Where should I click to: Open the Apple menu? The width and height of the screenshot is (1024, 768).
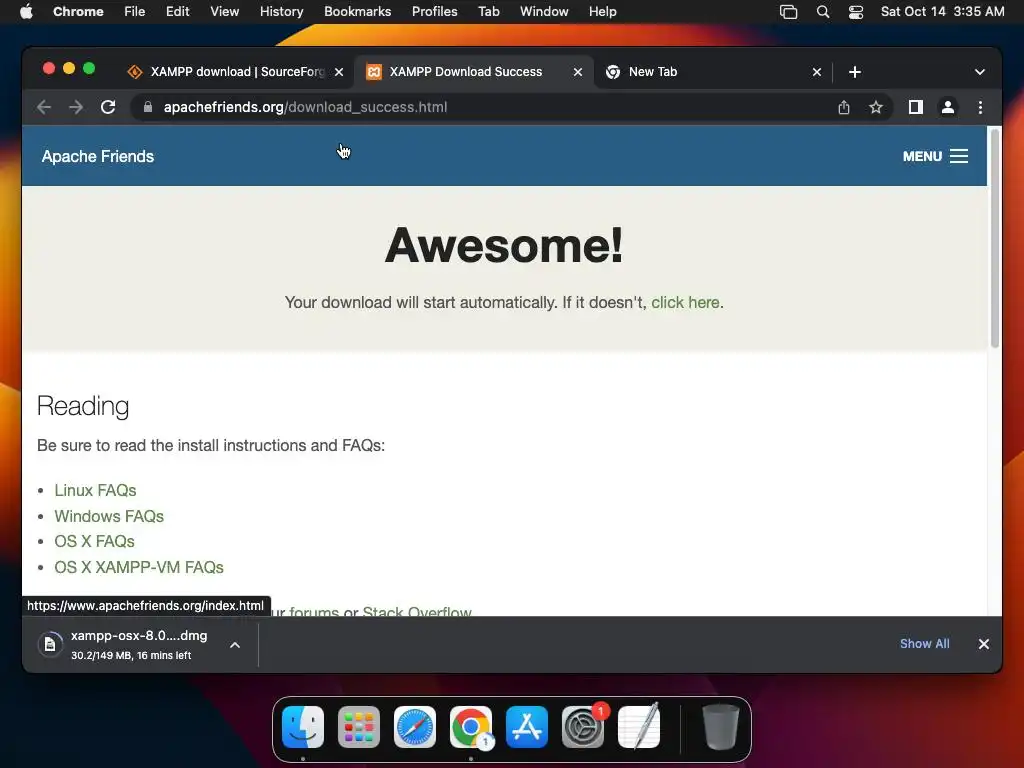[26, 12]
